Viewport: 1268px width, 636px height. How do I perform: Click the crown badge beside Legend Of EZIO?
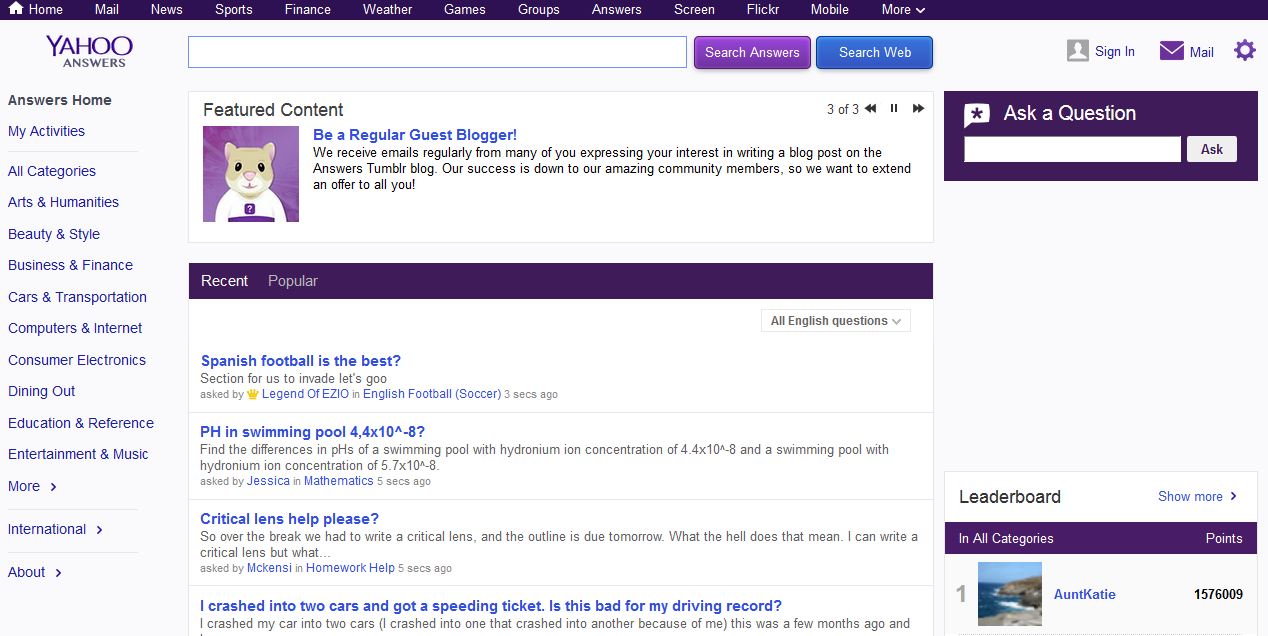253,394
